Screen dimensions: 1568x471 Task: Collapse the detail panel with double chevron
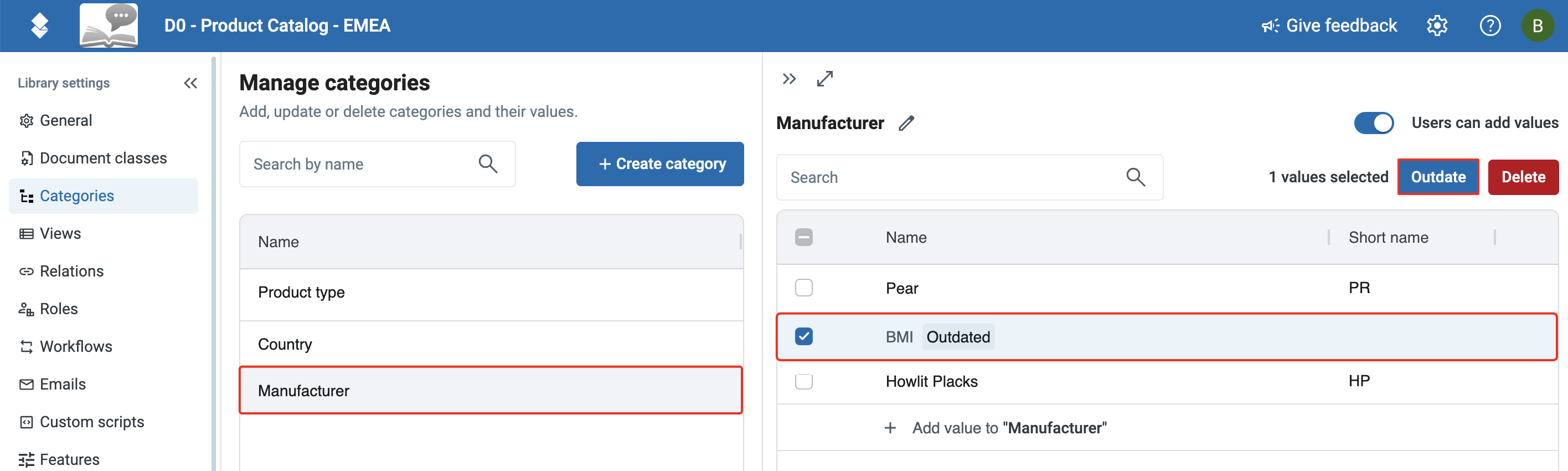point(790,79)
